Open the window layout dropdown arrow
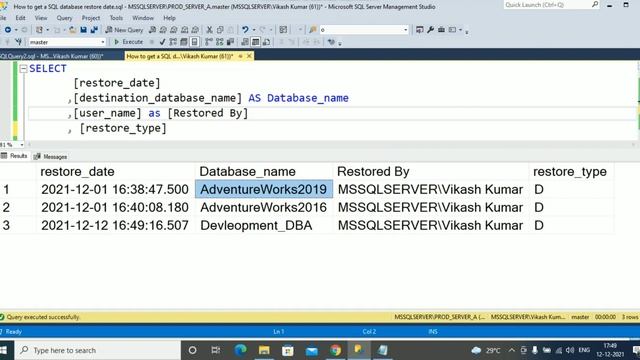This screenshot has height=360, width=640. (x=460, y=30)
